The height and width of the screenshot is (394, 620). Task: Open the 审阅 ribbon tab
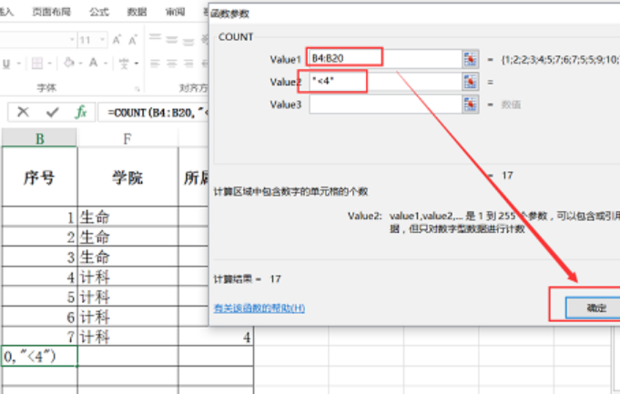coord(175,12)
